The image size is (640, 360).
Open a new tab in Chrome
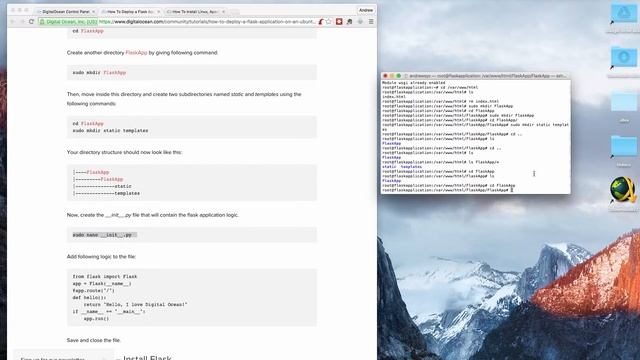pos(234,12)
